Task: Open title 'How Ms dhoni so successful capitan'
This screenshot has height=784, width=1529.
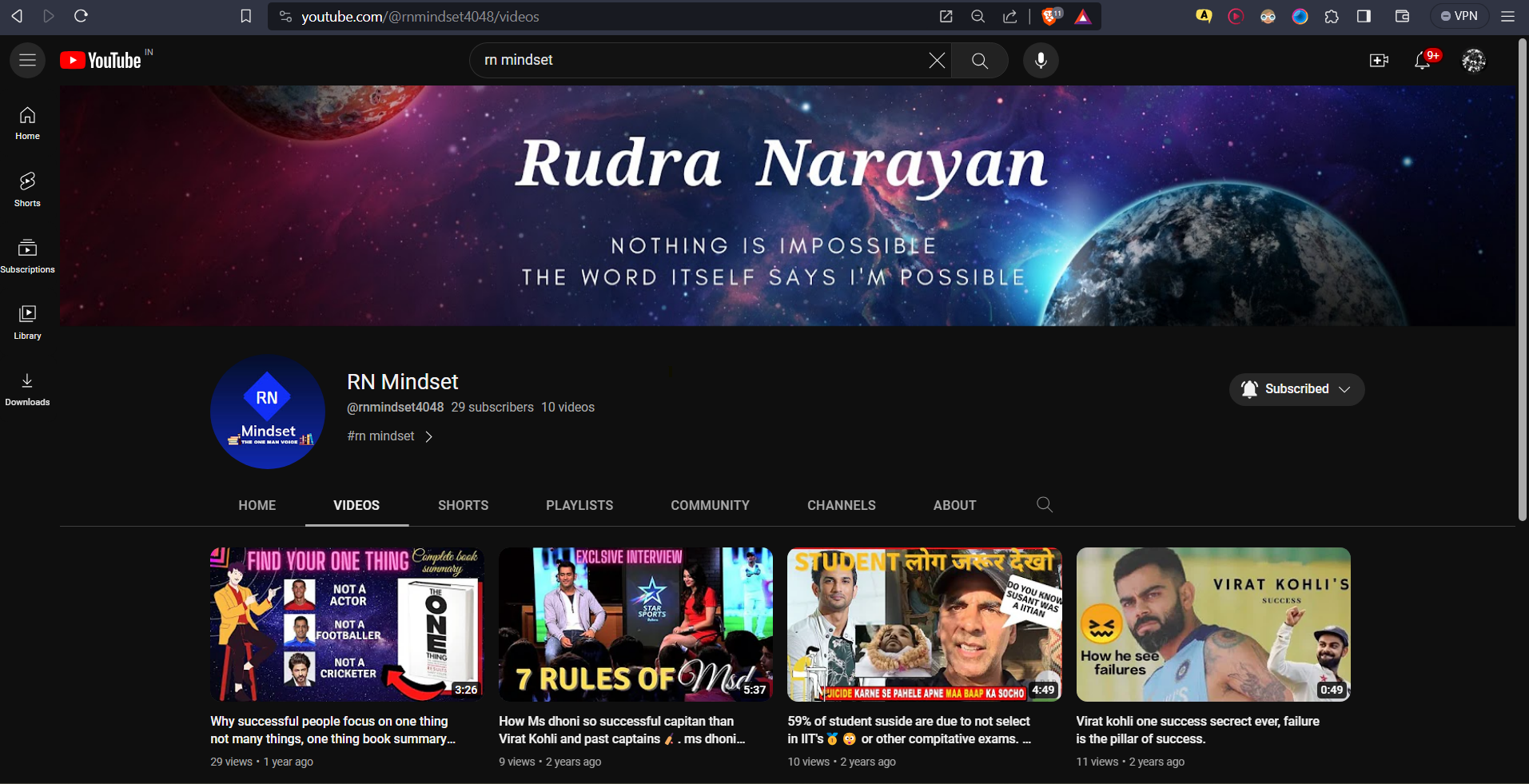Action: point(622,730)
